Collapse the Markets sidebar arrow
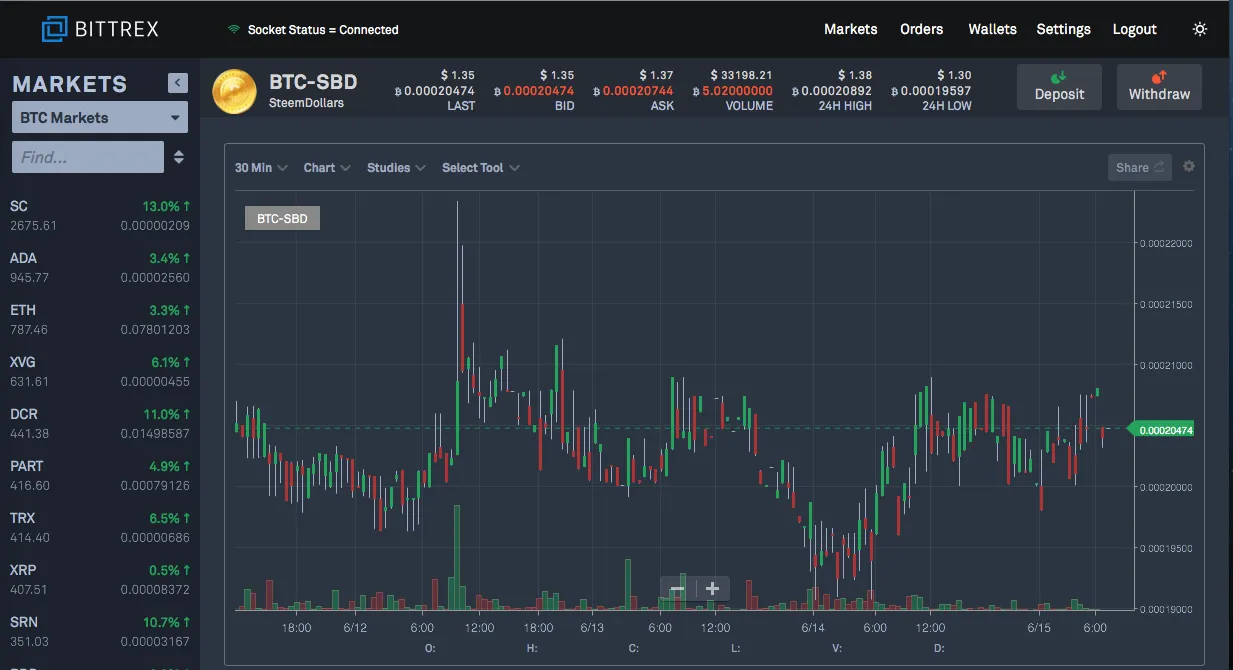Image resolution: width=1233 pixels, height=670 pixels. [x=178, y=83]
